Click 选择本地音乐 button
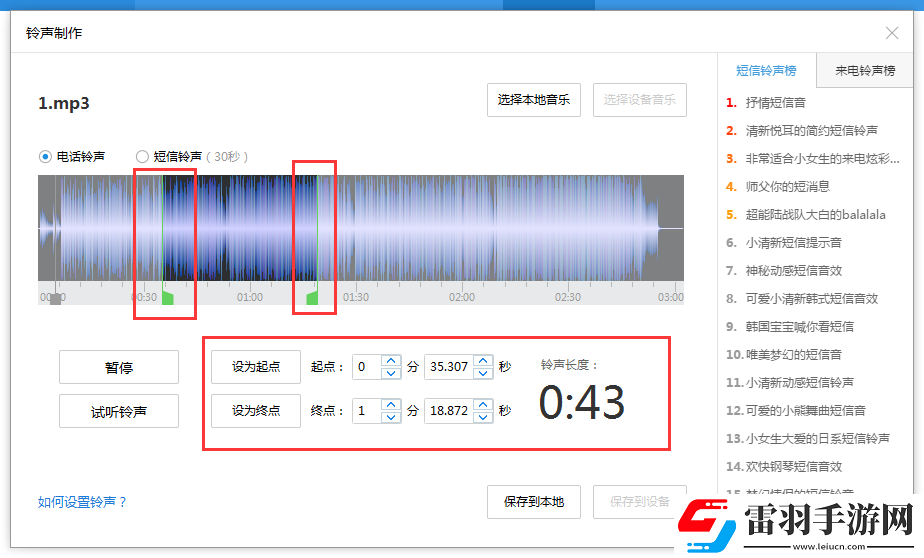This screenshot has width=924, height=558. [x=534, y=100]
